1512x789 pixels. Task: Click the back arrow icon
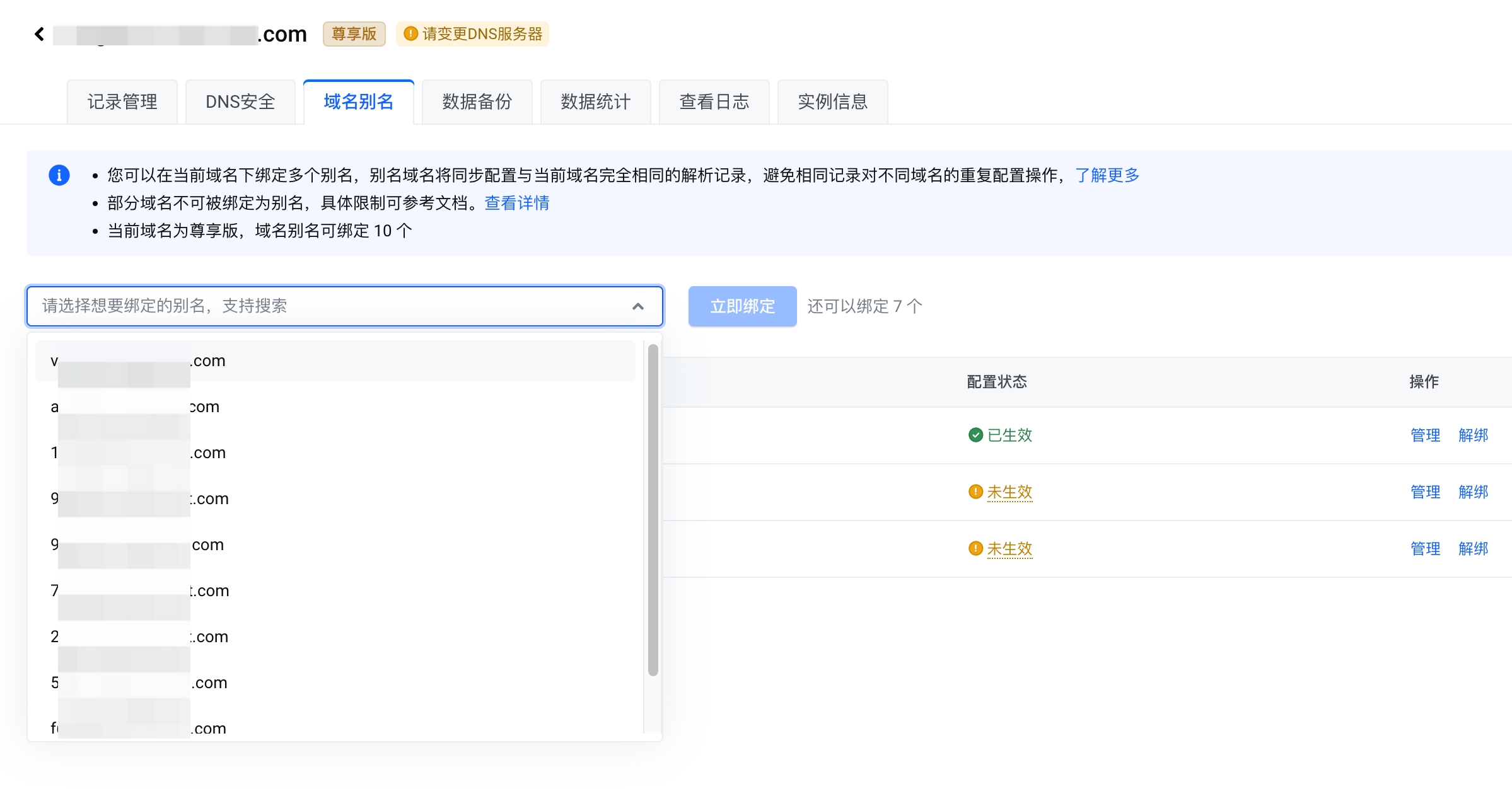point(39,34)
